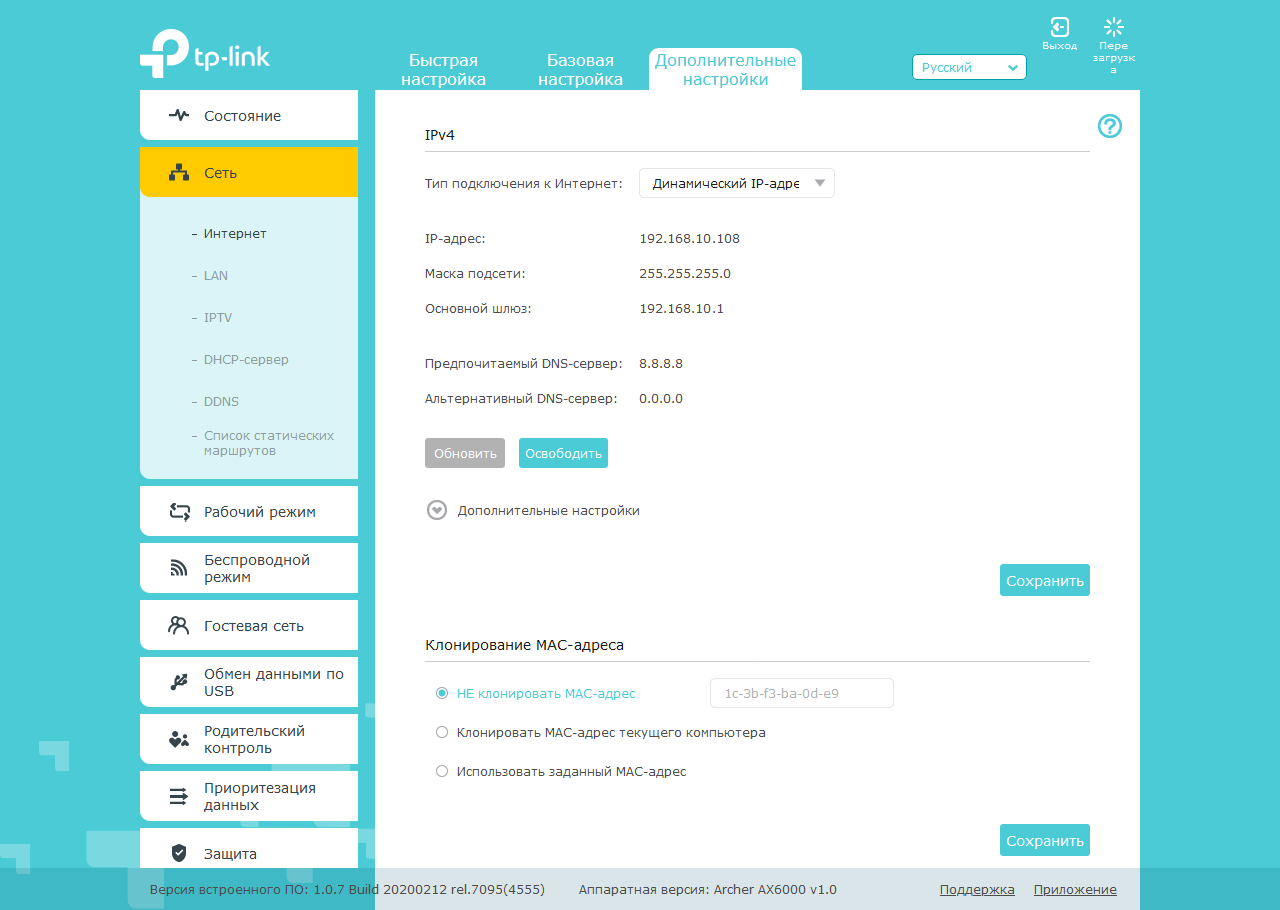The height and width of the screenshot is (910, 1280).
Task: Click the Обновить button
Action: pyautogui.click(x=465, y=453)
